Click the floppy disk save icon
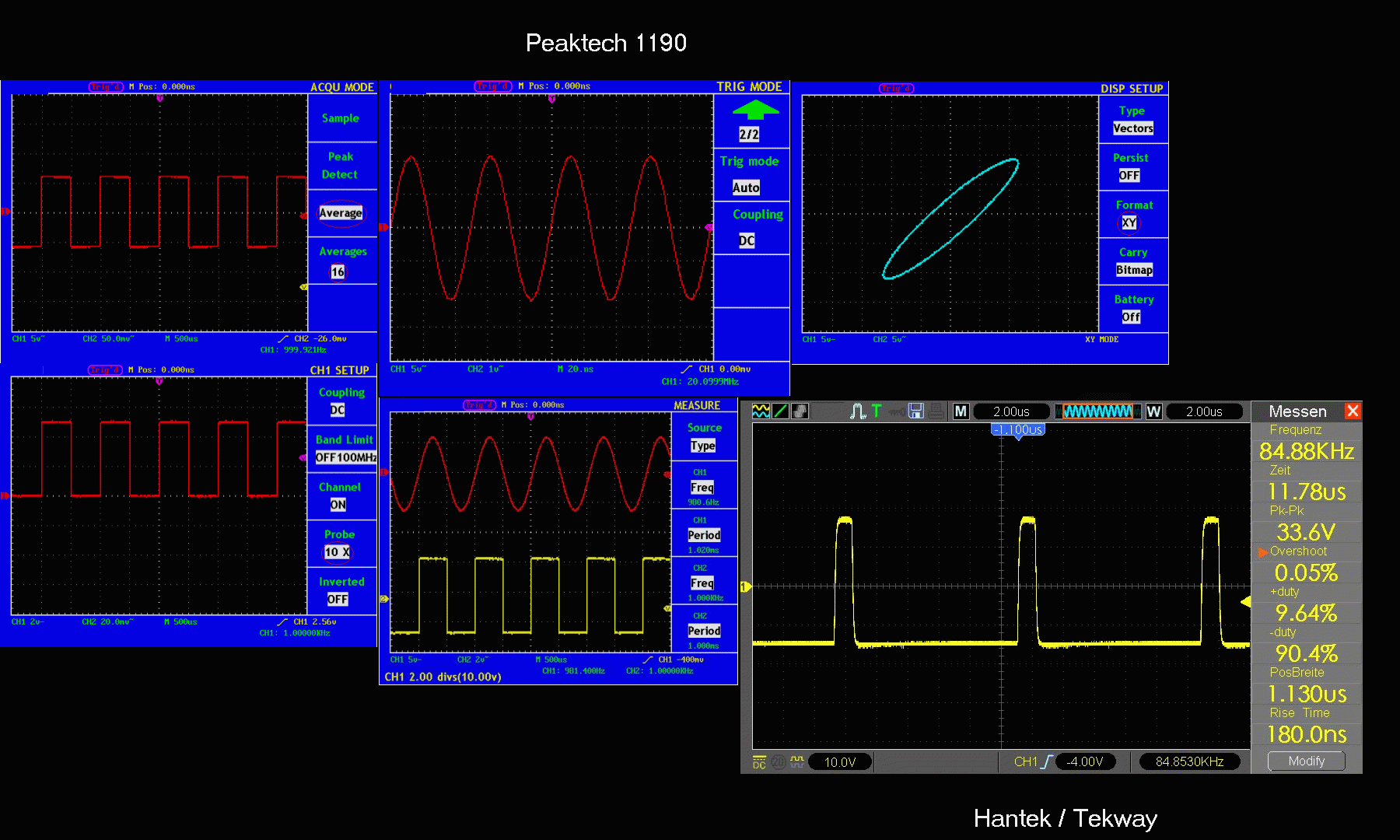Image resolution: width=1400 pixels, height=840 pixels. point(916,411)
